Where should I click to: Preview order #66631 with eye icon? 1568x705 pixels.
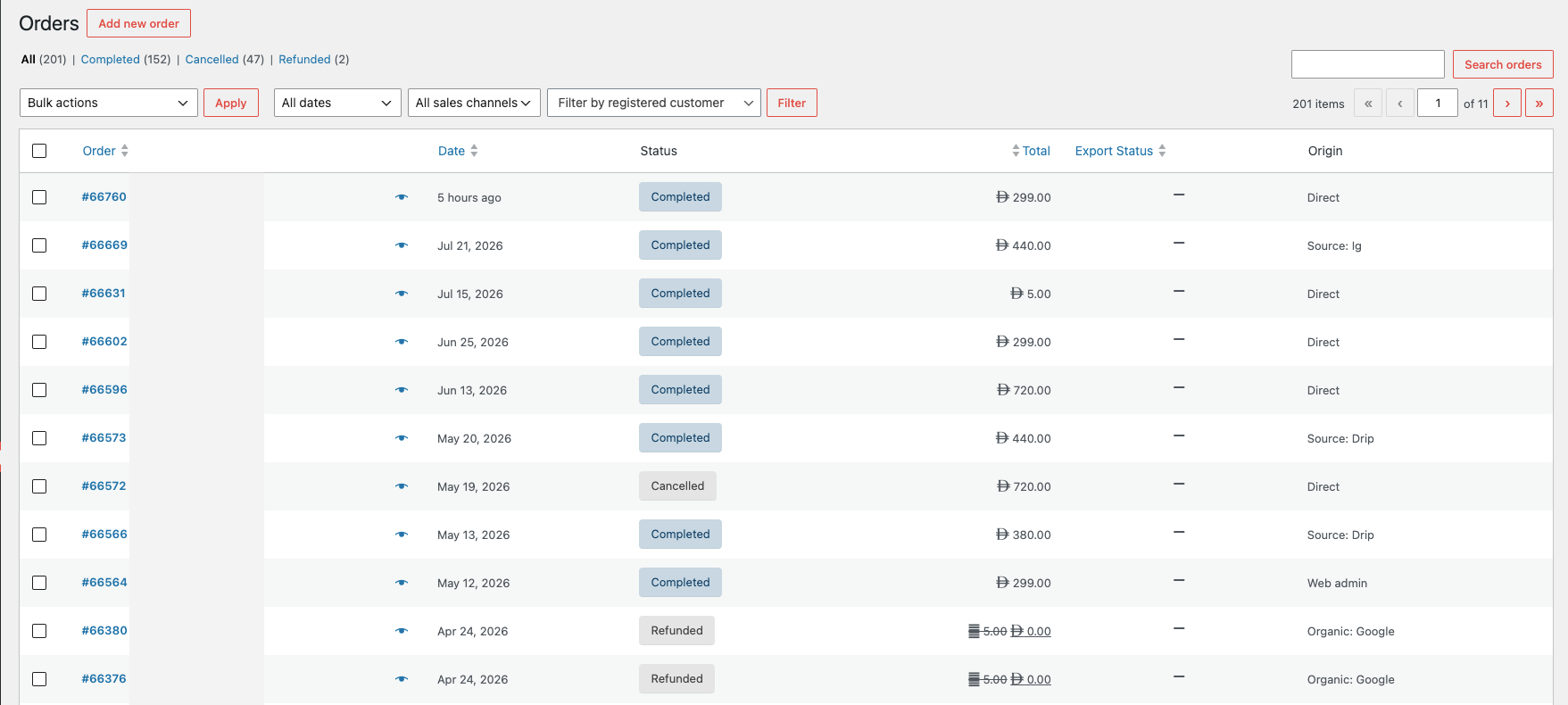pyautogui.click(x=402, y=294)
